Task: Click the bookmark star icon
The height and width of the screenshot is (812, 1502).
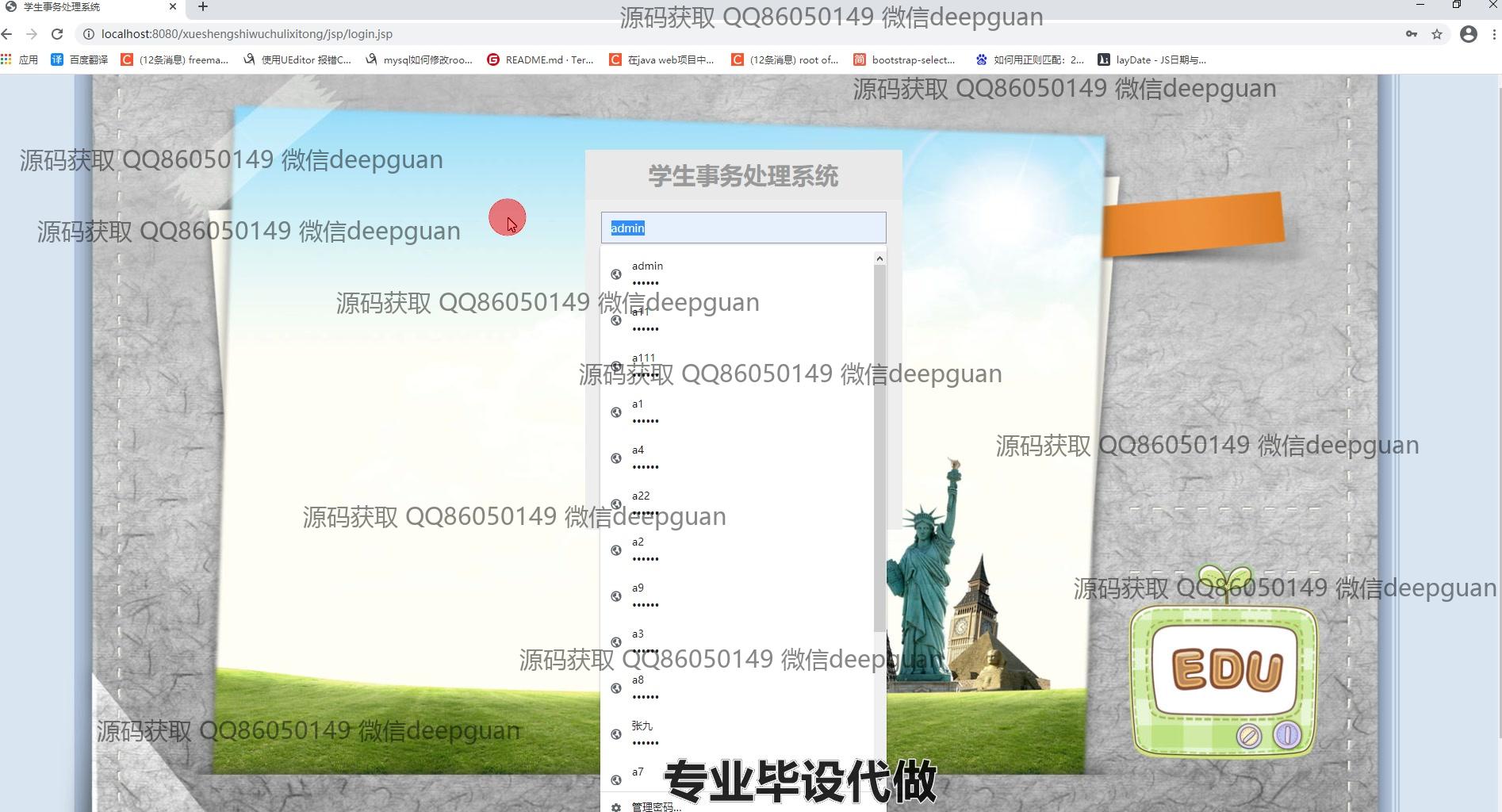Action: click(1436, 34)
